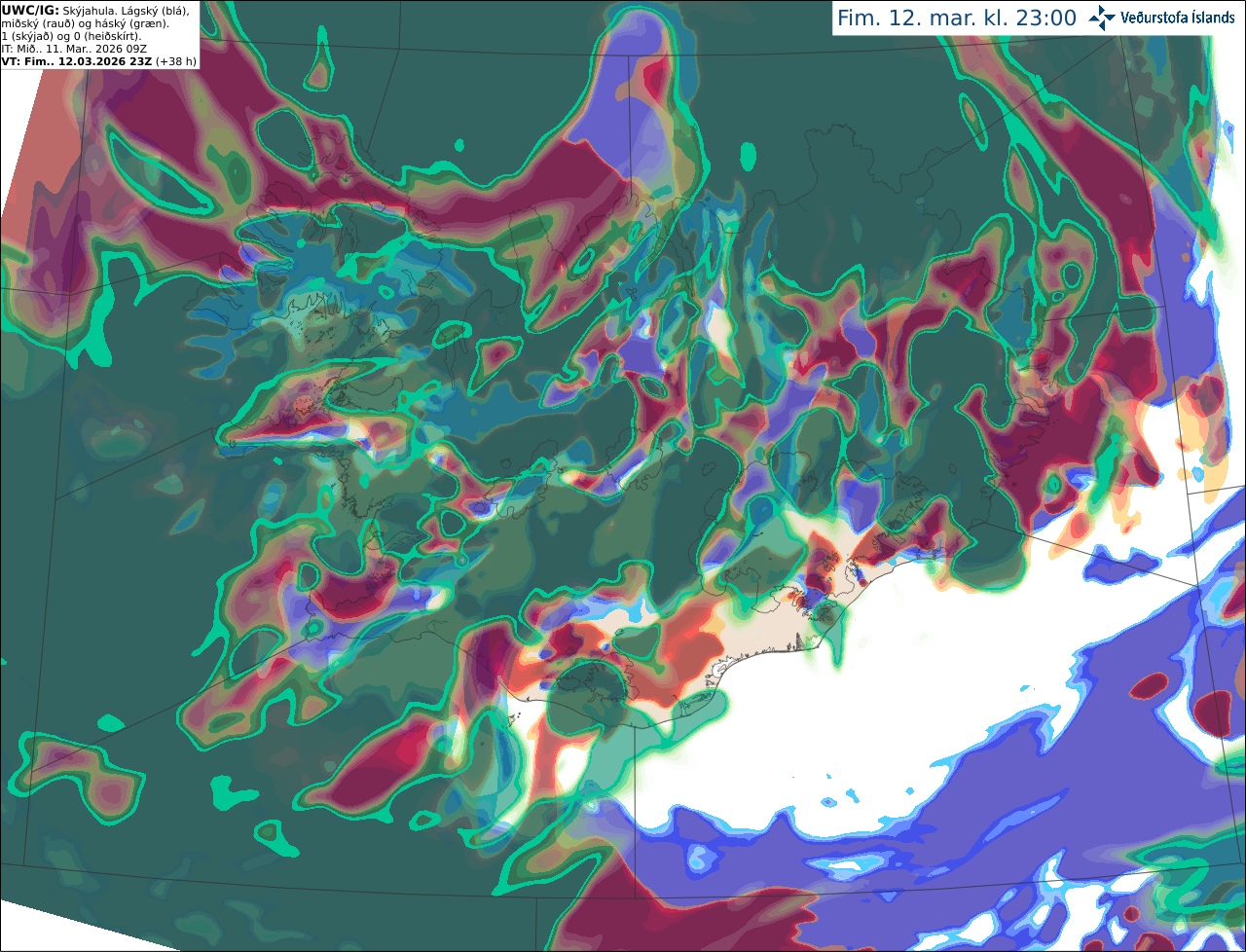Click the 'UWC/IG: Skýjahula. Lágský (blá),' legend line
This screenshot has width=1246, height=952.
[95, 10]
